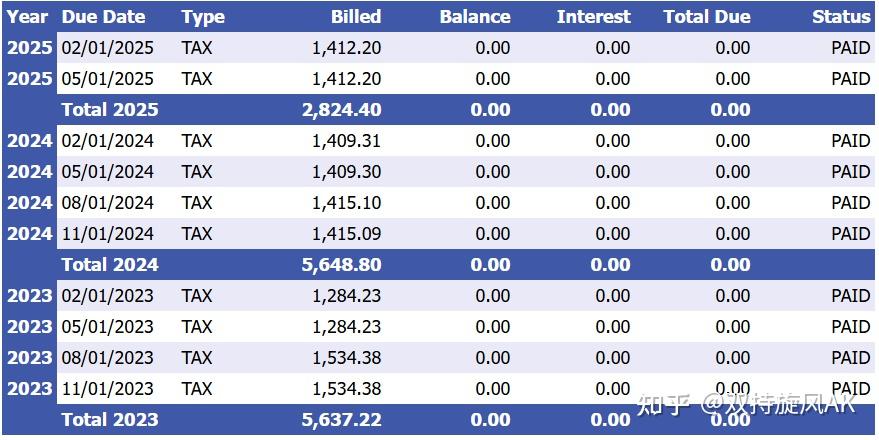Click billed amount 2,824.40
Viewport: 879px width, 440px height.
(x=341, y=110)
